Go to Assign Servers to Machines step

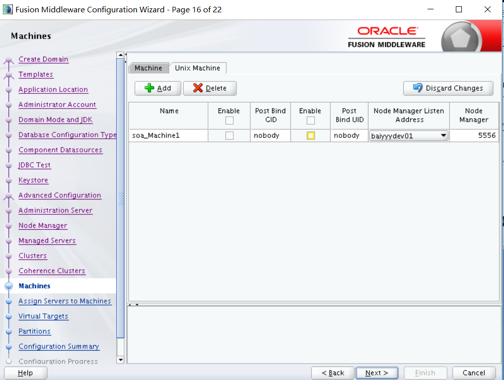point(65,301)
